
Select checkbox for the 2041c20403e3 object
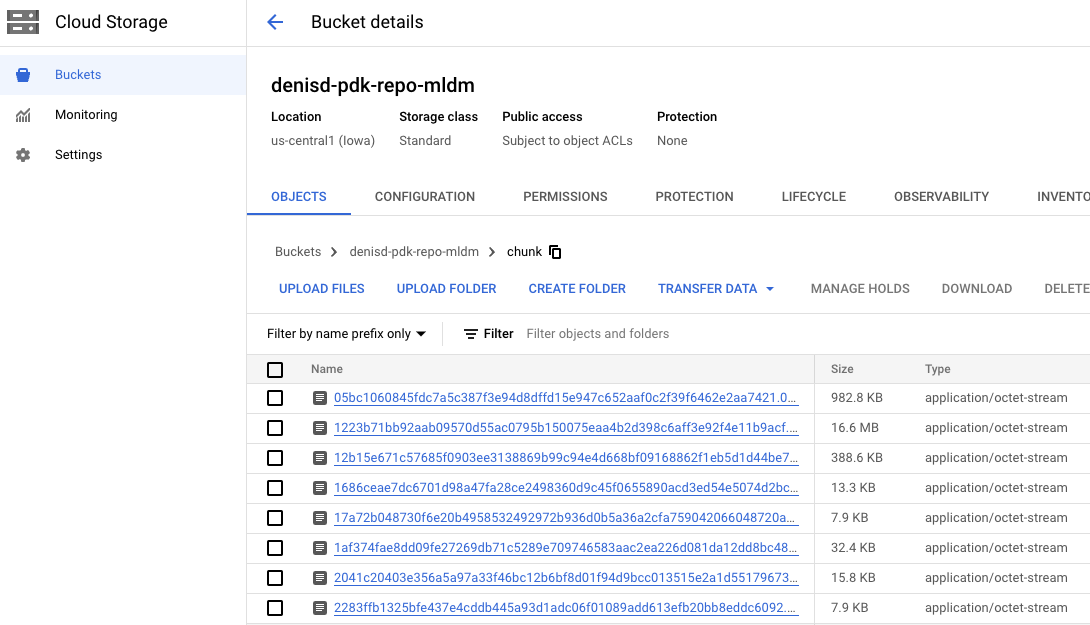275,578
